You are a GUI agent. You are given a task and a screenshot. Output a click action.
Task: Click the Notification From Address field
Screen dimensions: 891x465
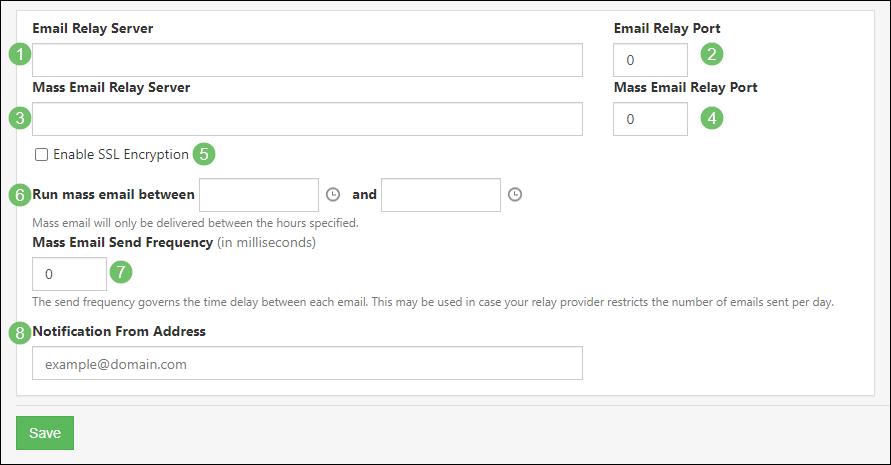pos(307,364)
